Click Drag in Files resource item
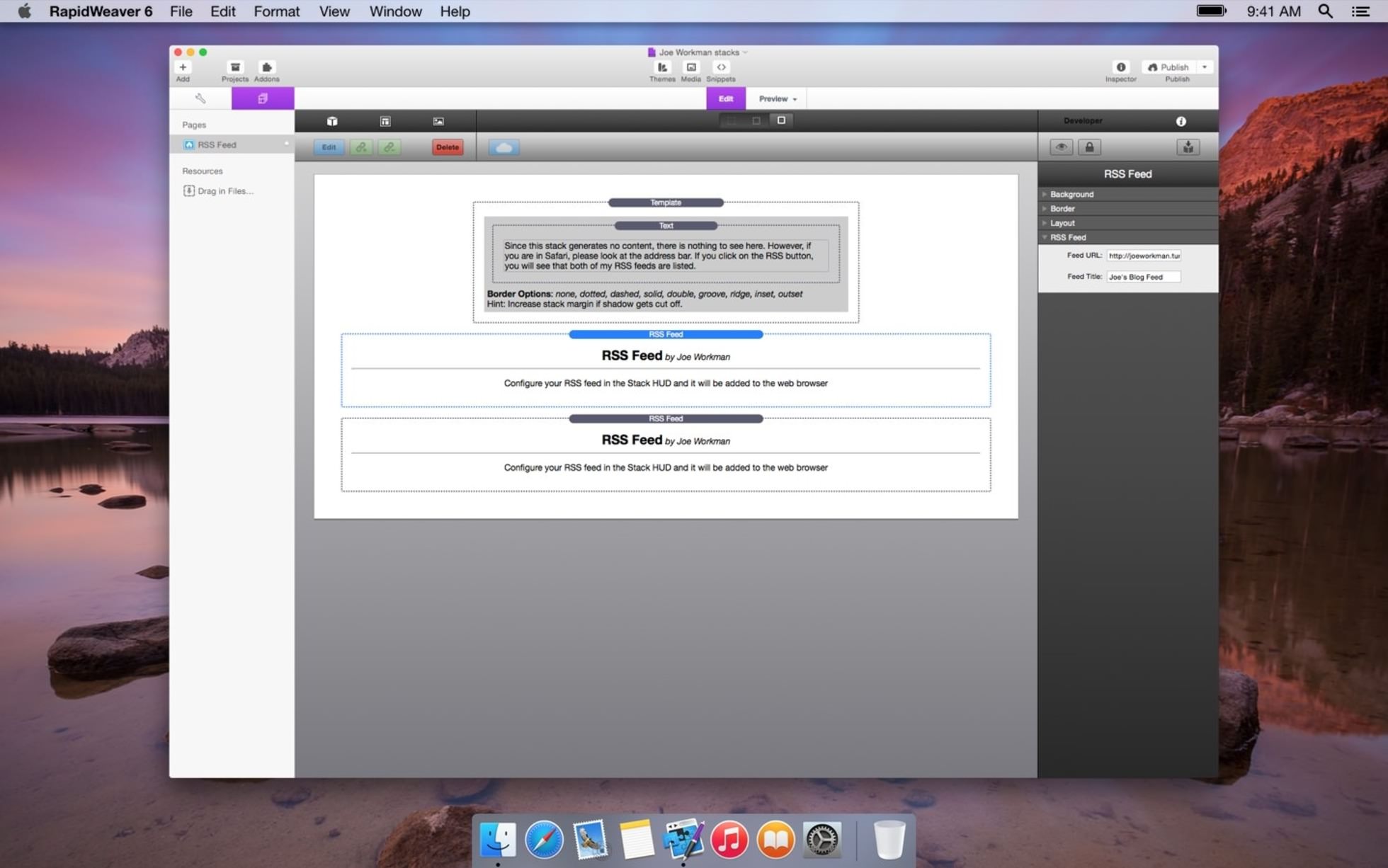The image size is (1388, 868). (218, 191)
